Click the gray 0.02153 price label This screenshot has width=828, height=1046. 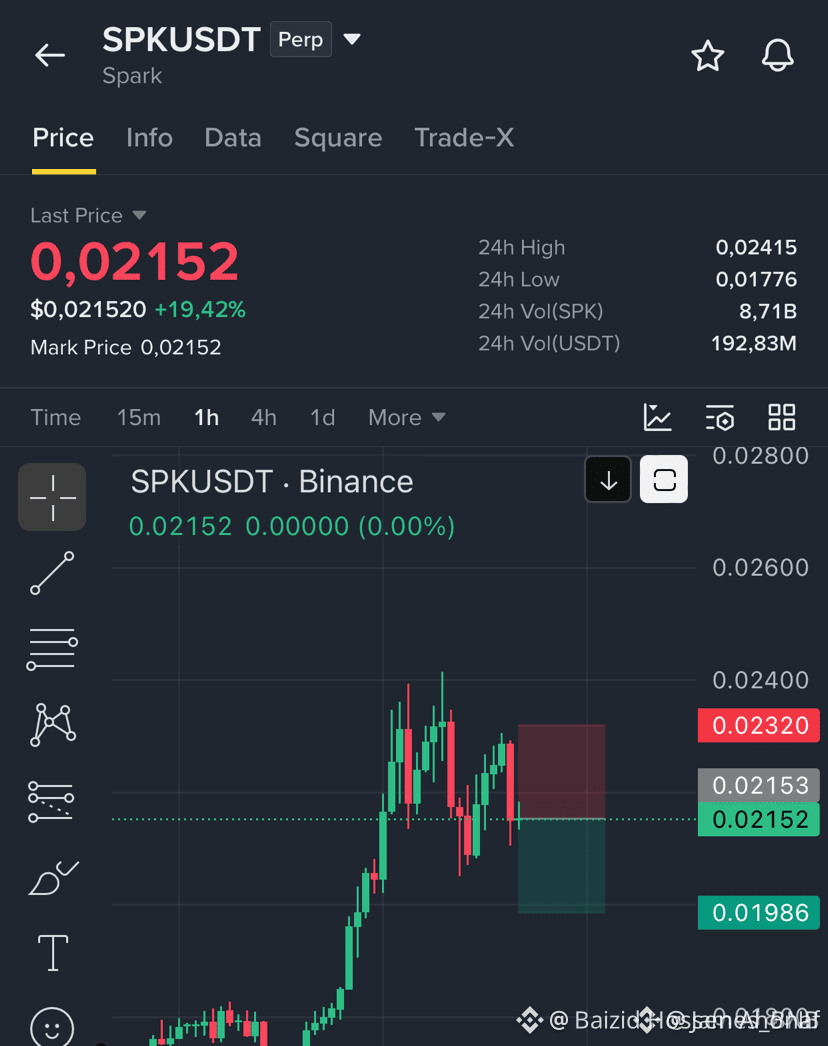759,785
